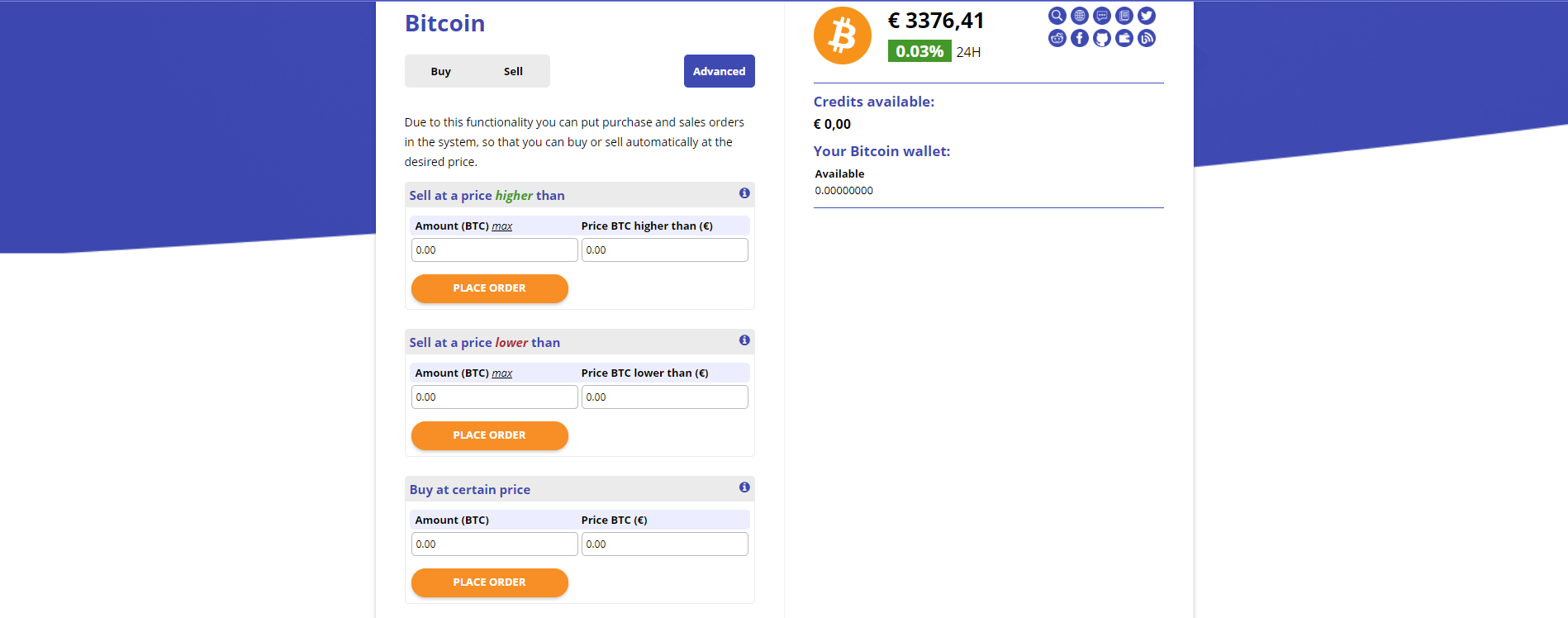1568x618 pixels.
Task: Click 'max' link in sell higher section
Action: (501, 226)
